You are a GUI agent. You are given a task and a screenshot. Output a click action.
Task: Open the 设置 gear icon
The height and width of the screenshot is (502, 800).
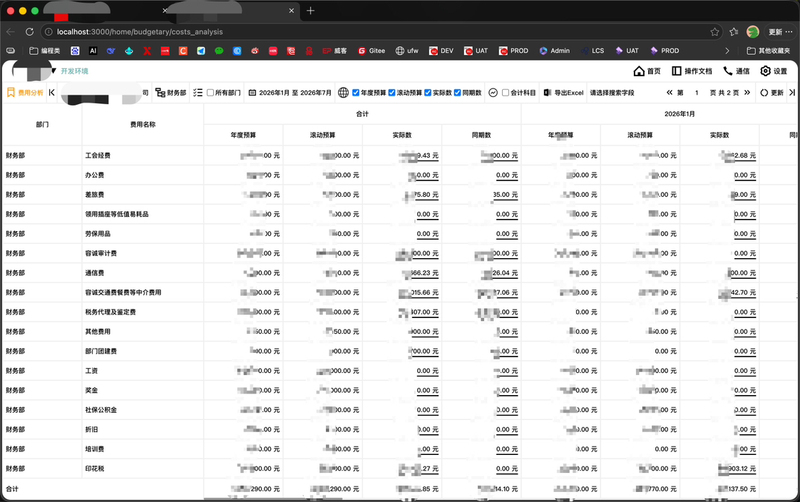coord(765,71)
